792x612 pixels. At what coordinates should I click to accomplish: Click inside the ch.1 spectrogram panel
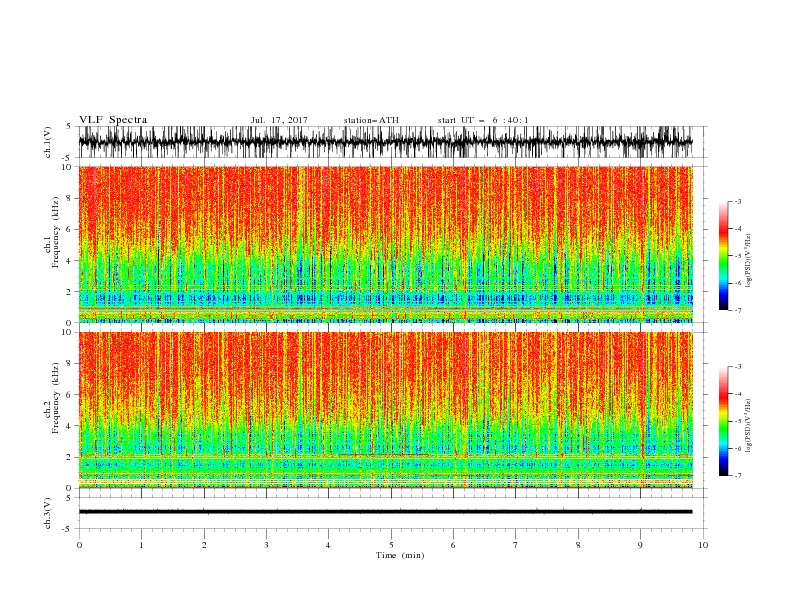tap(385, 244)
